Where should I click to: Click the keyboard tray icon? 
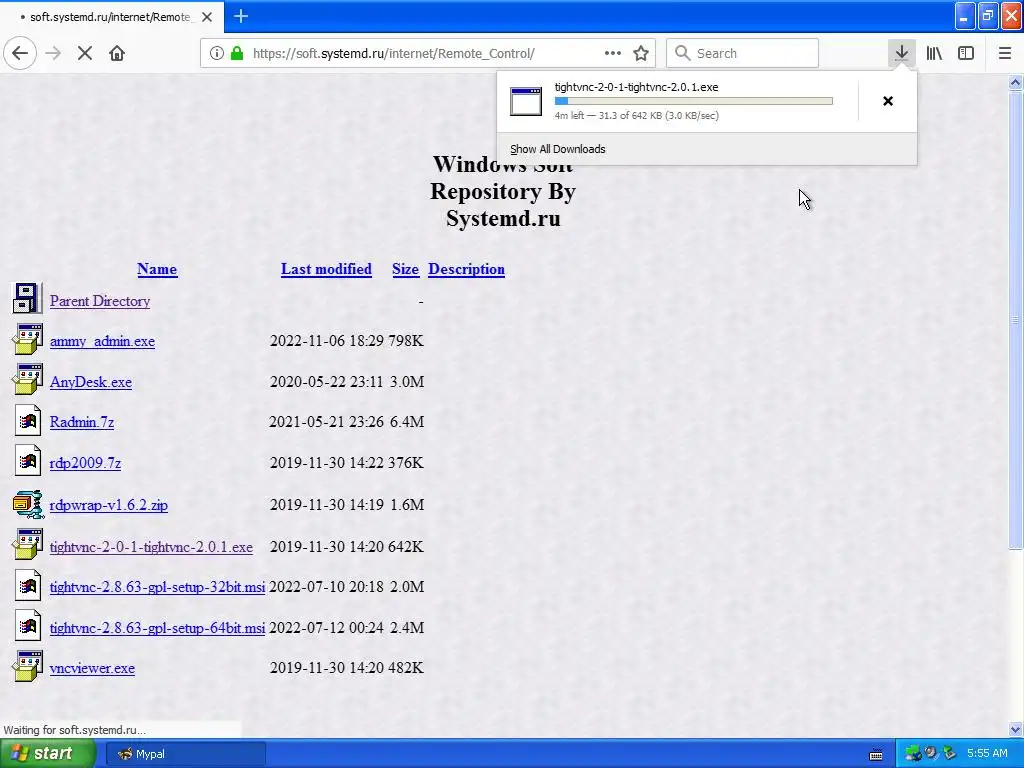click(x=876, y=754)
